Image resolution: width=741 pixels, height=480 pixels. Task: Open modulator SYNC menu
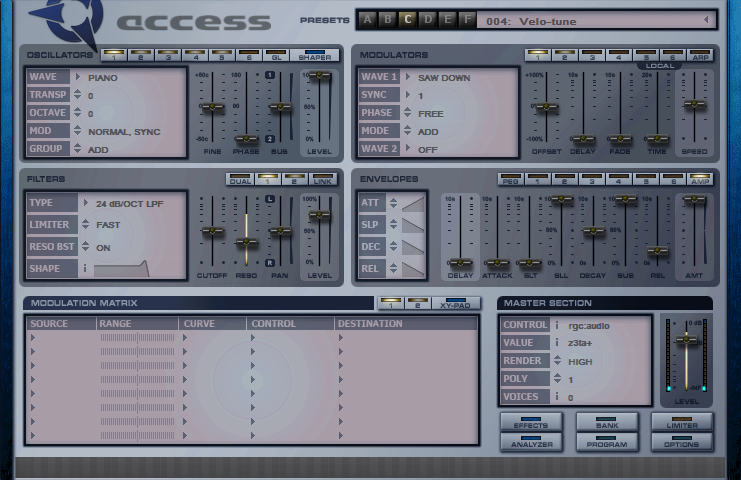pos(408,95)
